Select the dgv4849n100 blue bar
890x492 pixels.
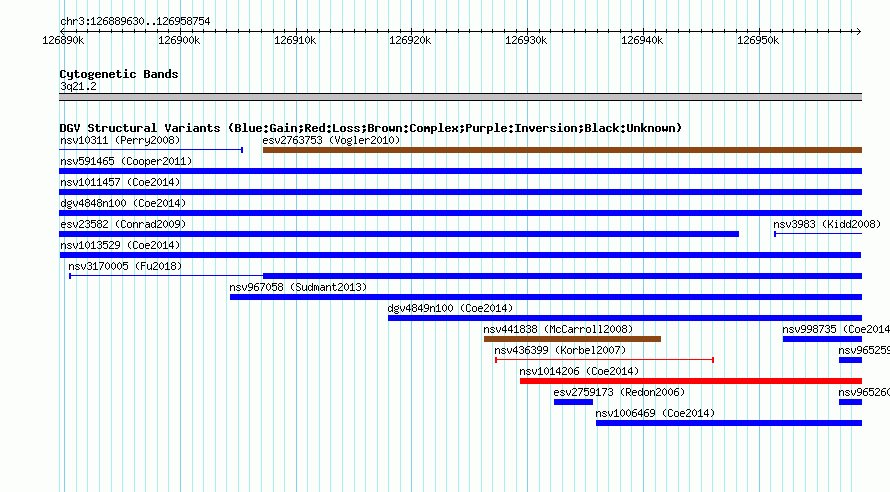625,318
